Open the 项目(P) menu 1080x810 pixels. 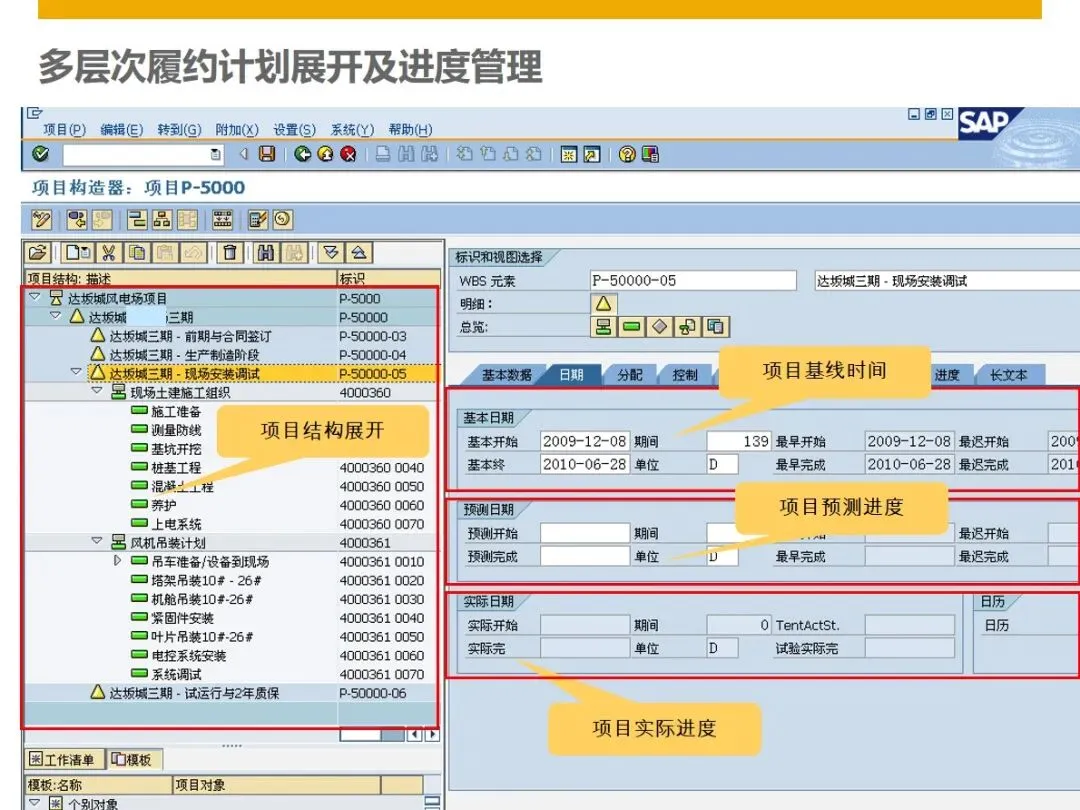pos(64,129)
